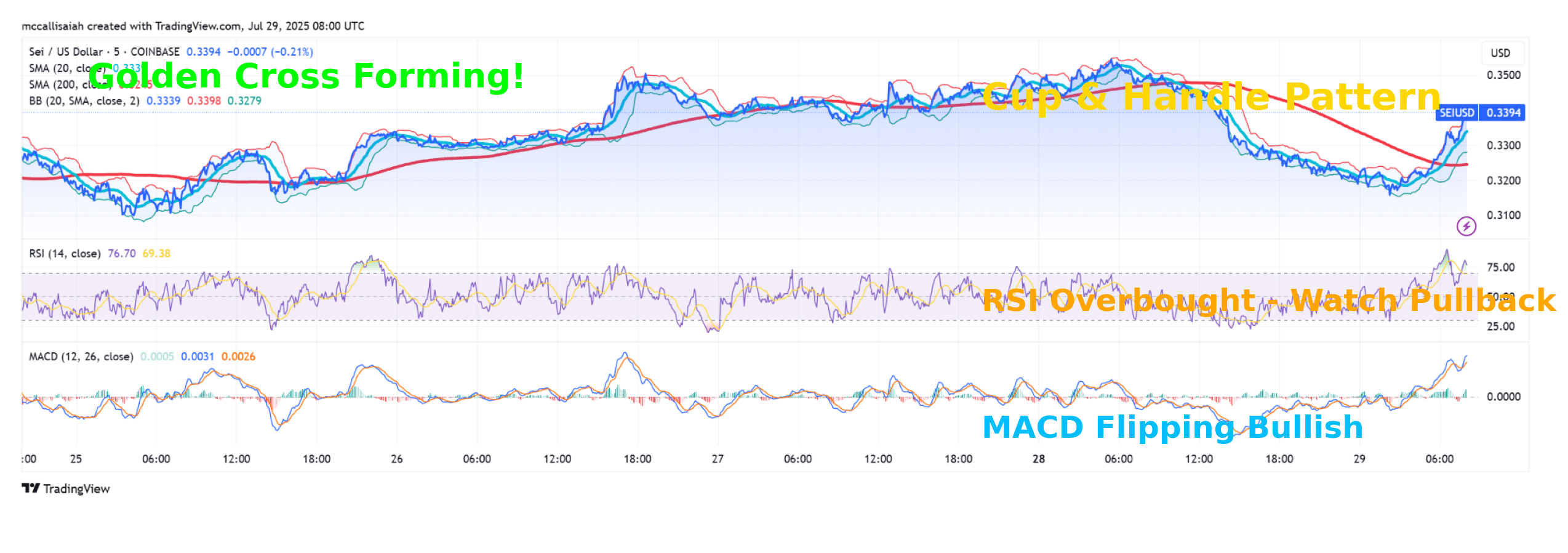
Task: Click the TradingView logo at bottom left
Action: coord(65,488)
